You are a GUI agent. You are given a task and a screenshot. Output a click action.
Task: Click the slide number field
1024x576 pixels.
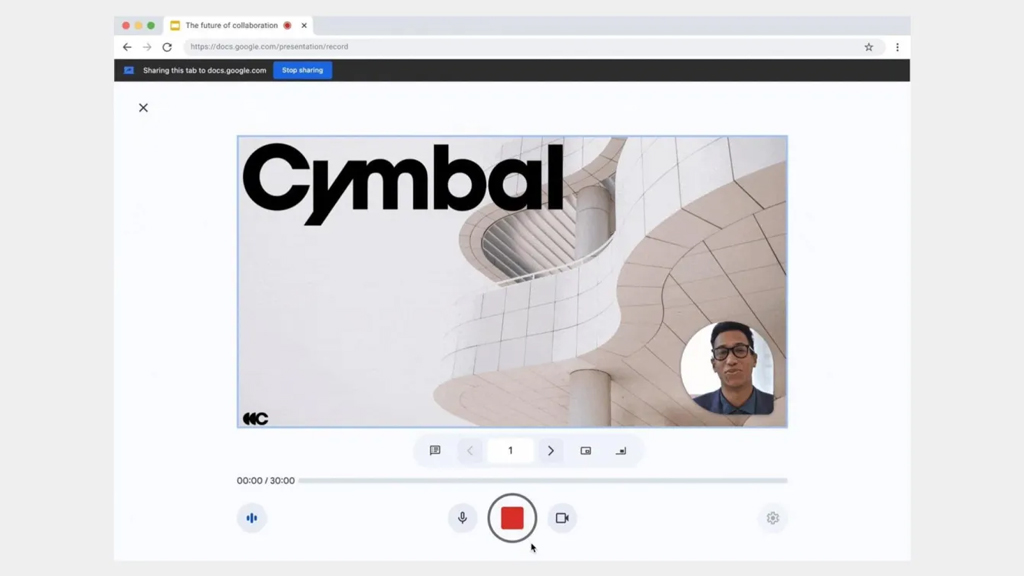tap(510, 451)
